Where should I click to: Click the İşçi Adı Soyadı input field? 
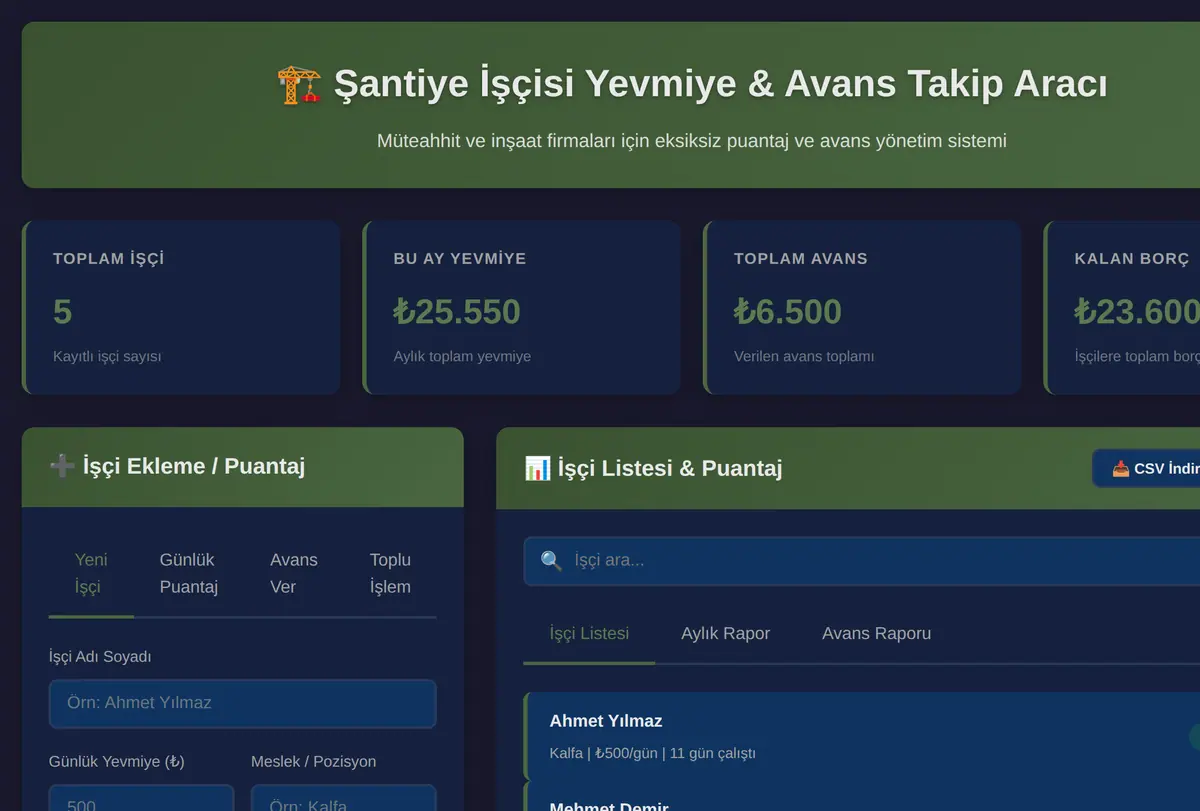click(242, 704)
